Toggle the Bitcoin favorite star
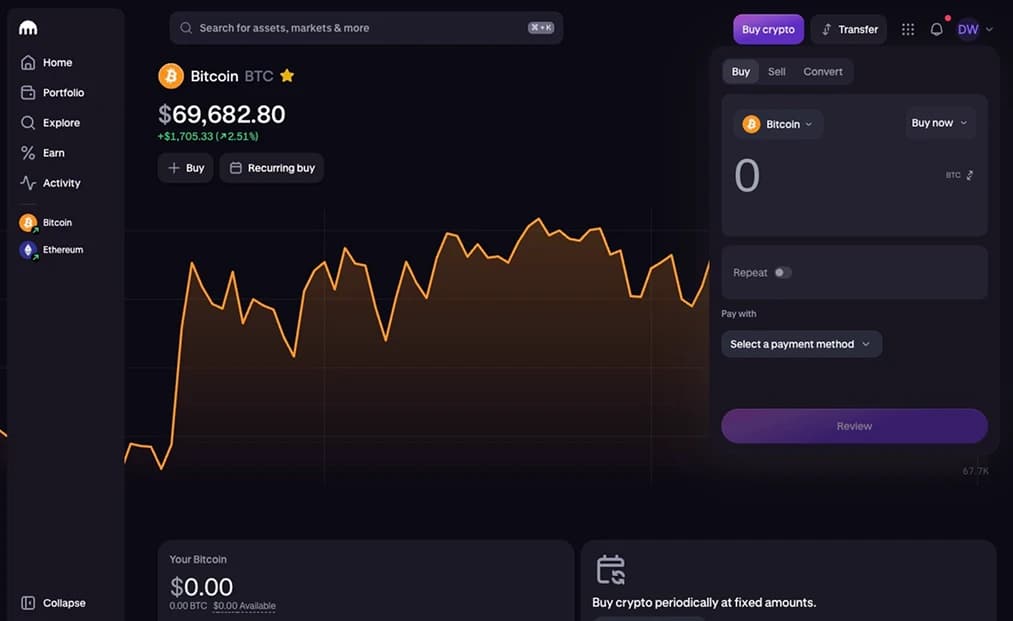Viewport: 1013px width, 621px height. pos(287,76)
